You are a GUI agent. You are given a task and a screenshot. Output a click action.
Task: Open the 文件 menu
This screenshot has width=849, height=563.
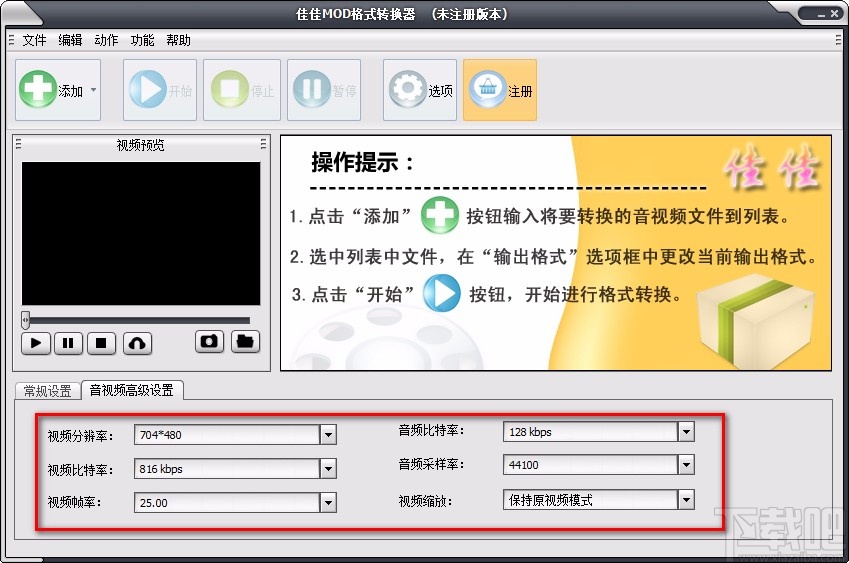point(34,40)
